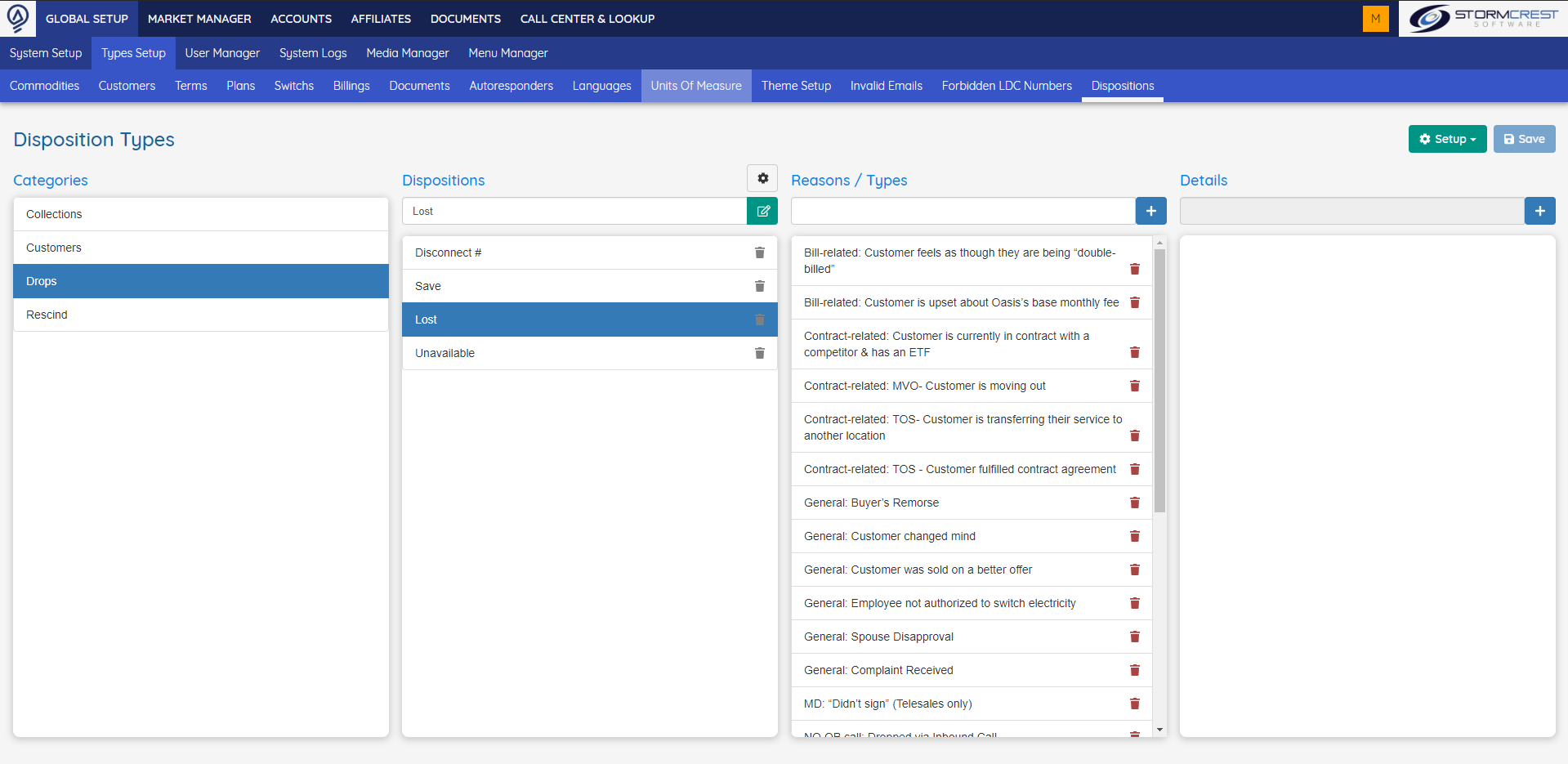1568x764 pixels.
Task: Delete the Complaint Received reason
Action: pyautogui.click(x=1134, y=670)
